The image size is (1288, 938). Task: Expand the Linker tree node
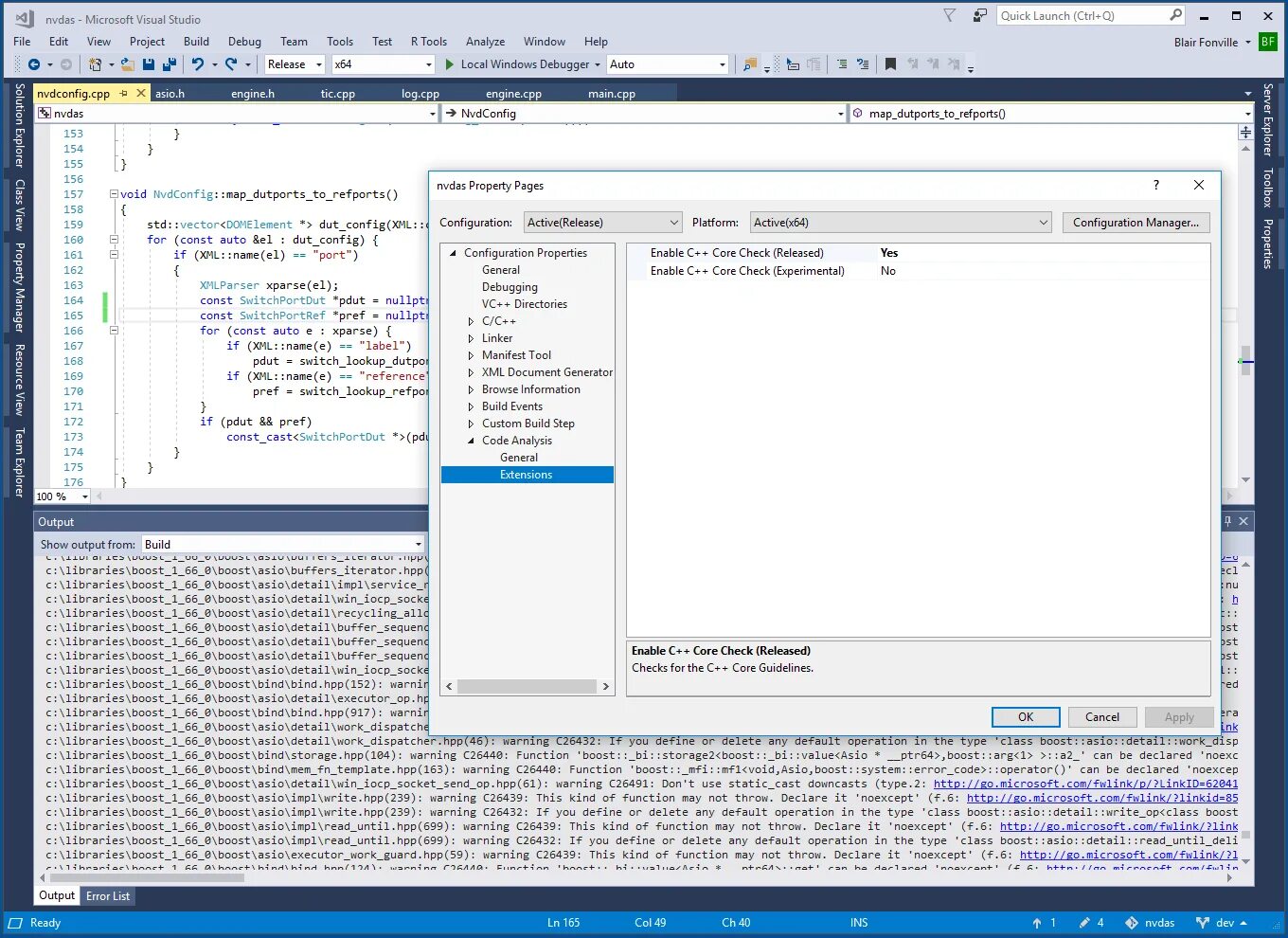[x=471, y=338]
